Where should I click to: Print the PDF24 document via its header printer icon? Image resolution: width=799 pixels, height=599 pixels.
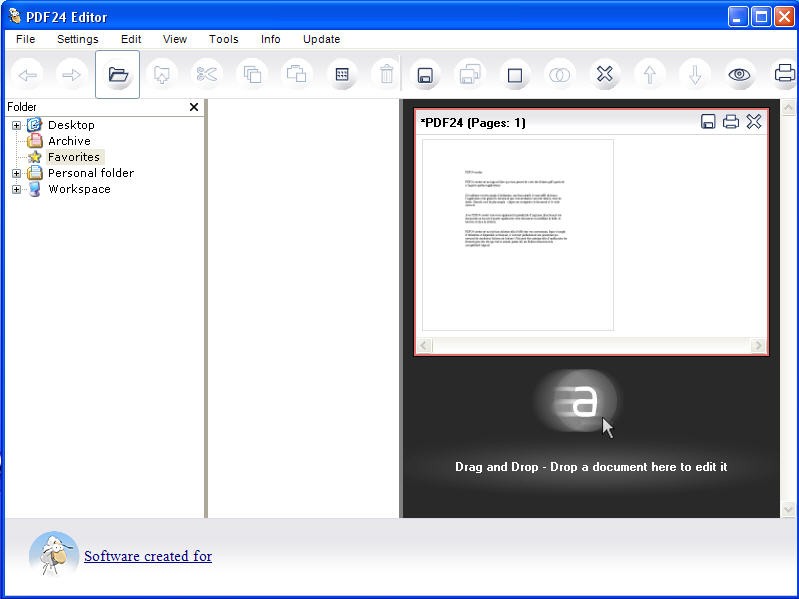(x=731, y=122)
